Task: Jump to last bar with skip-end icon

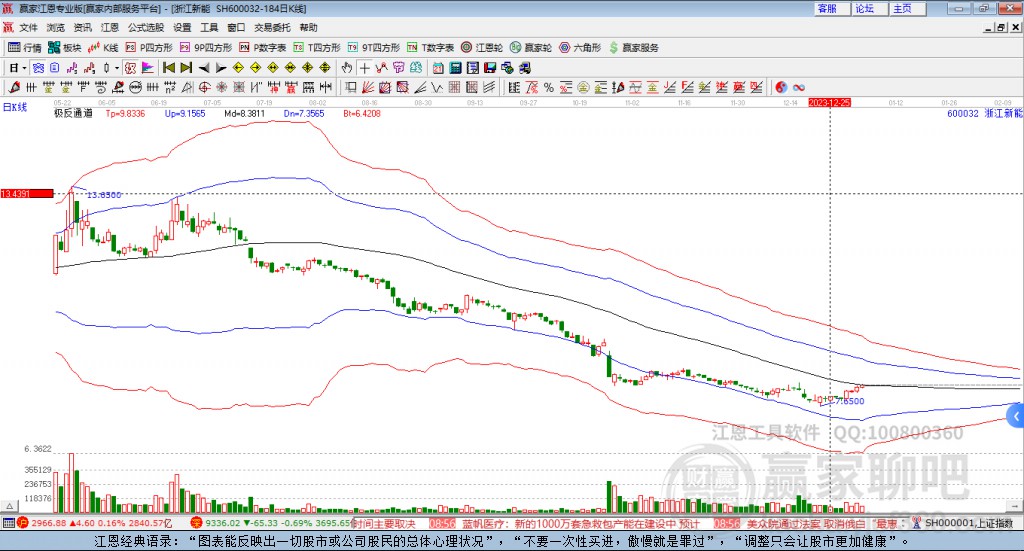Action: [x=186, y=68]
